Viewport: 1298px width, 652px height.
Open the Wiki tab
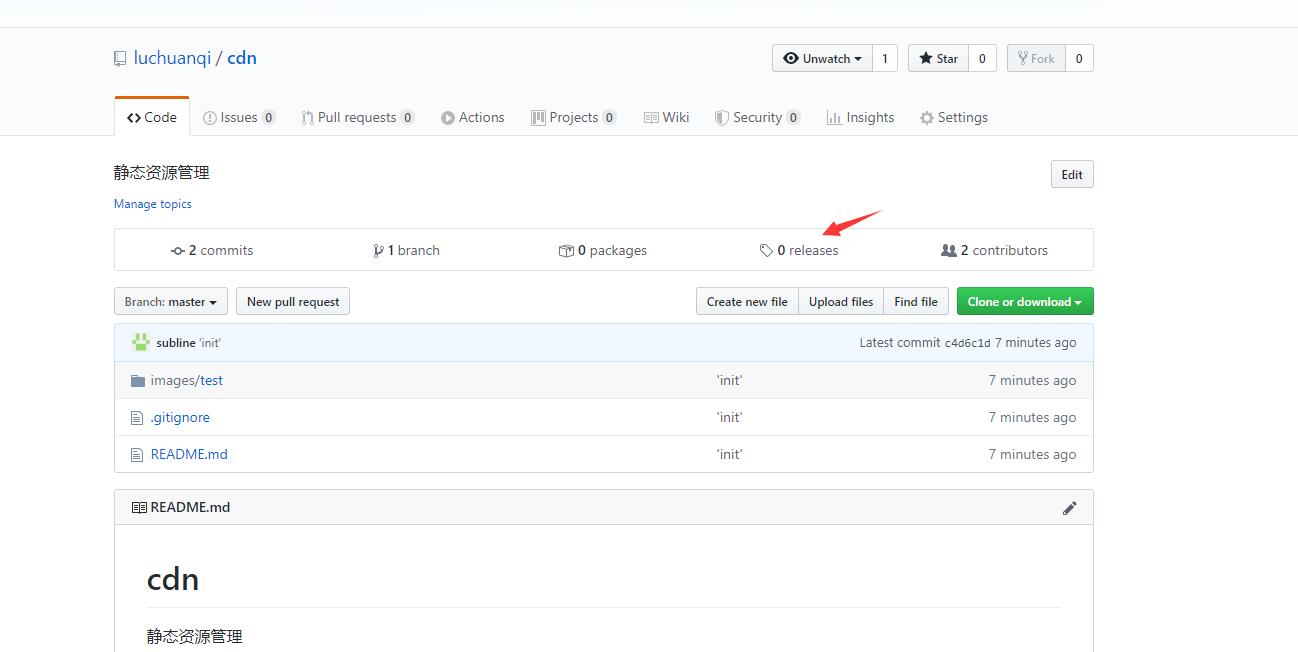click(x=667, y=117)
